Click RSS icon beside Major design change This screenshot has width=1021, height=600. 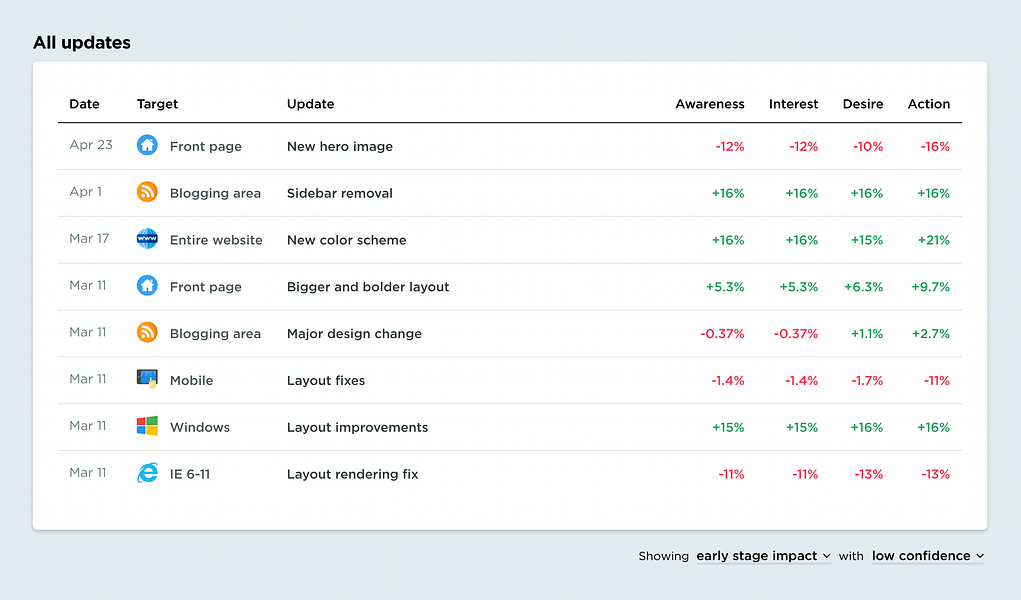147,333
